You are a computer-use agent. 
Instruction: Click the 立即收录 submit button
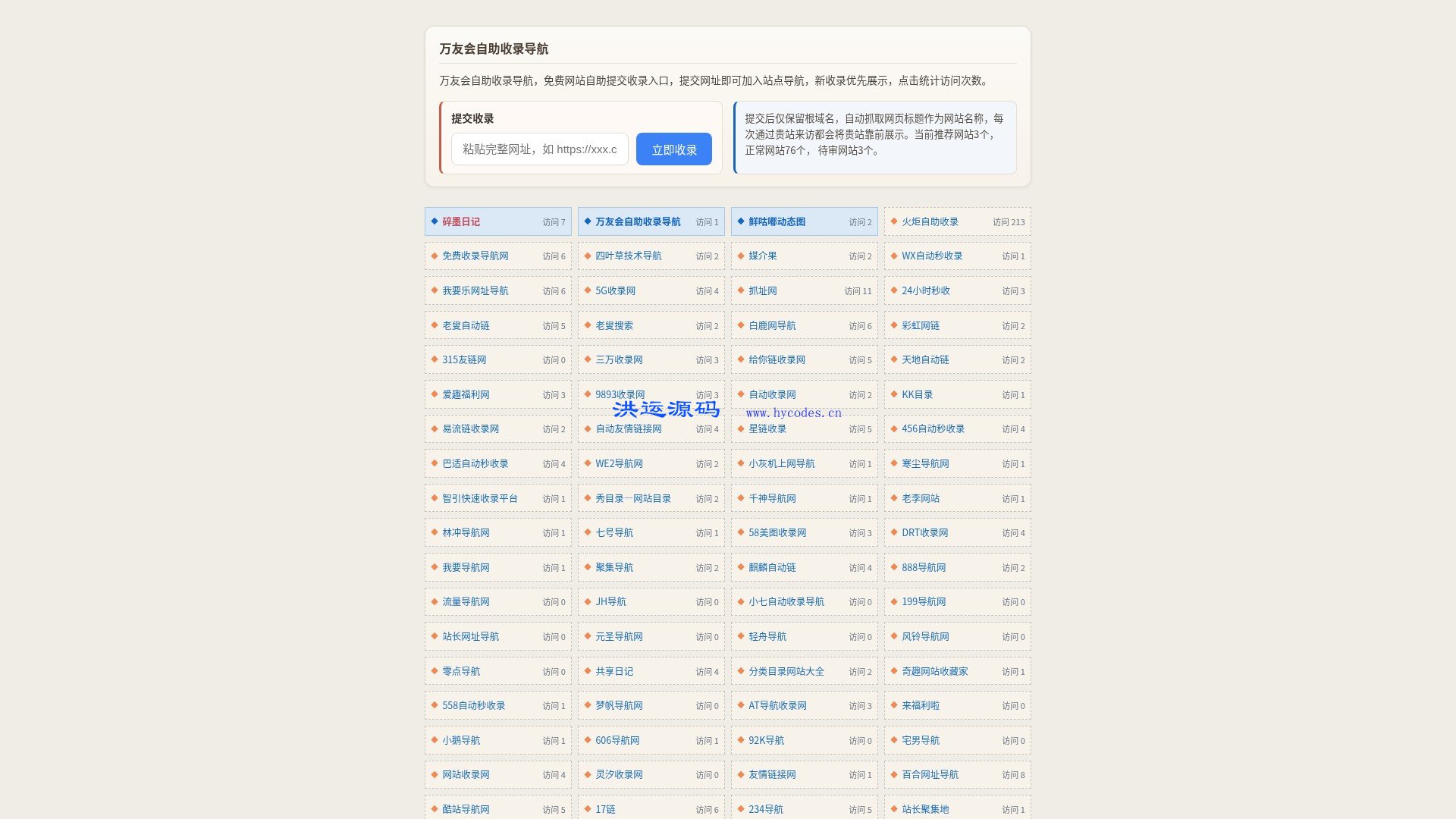tap(673, 149)
